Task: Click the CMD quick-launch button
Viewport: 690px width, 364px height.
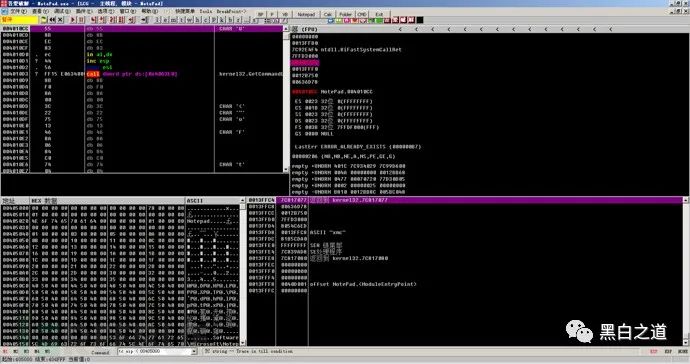Action: pos(362,14)
